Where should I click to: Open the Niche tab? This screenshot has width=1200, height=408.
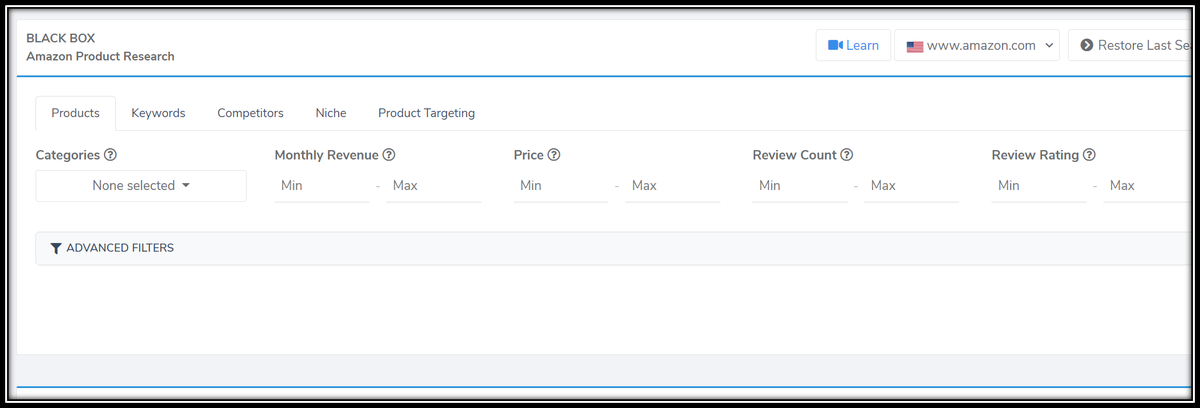331,113
